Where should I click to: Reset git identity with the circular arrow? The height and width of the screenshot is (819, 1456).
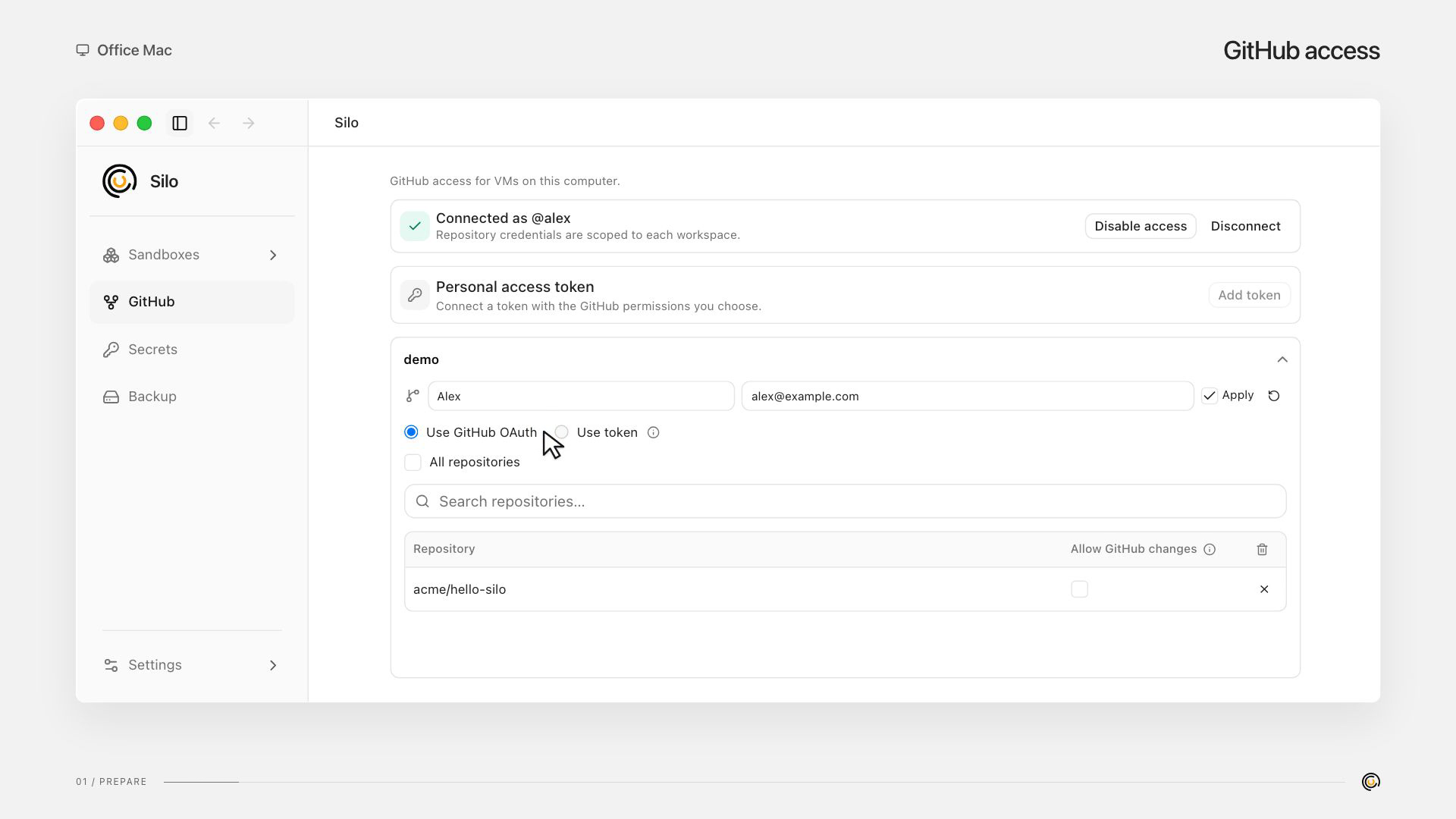pyautogui.click(x=1274, y=396)
